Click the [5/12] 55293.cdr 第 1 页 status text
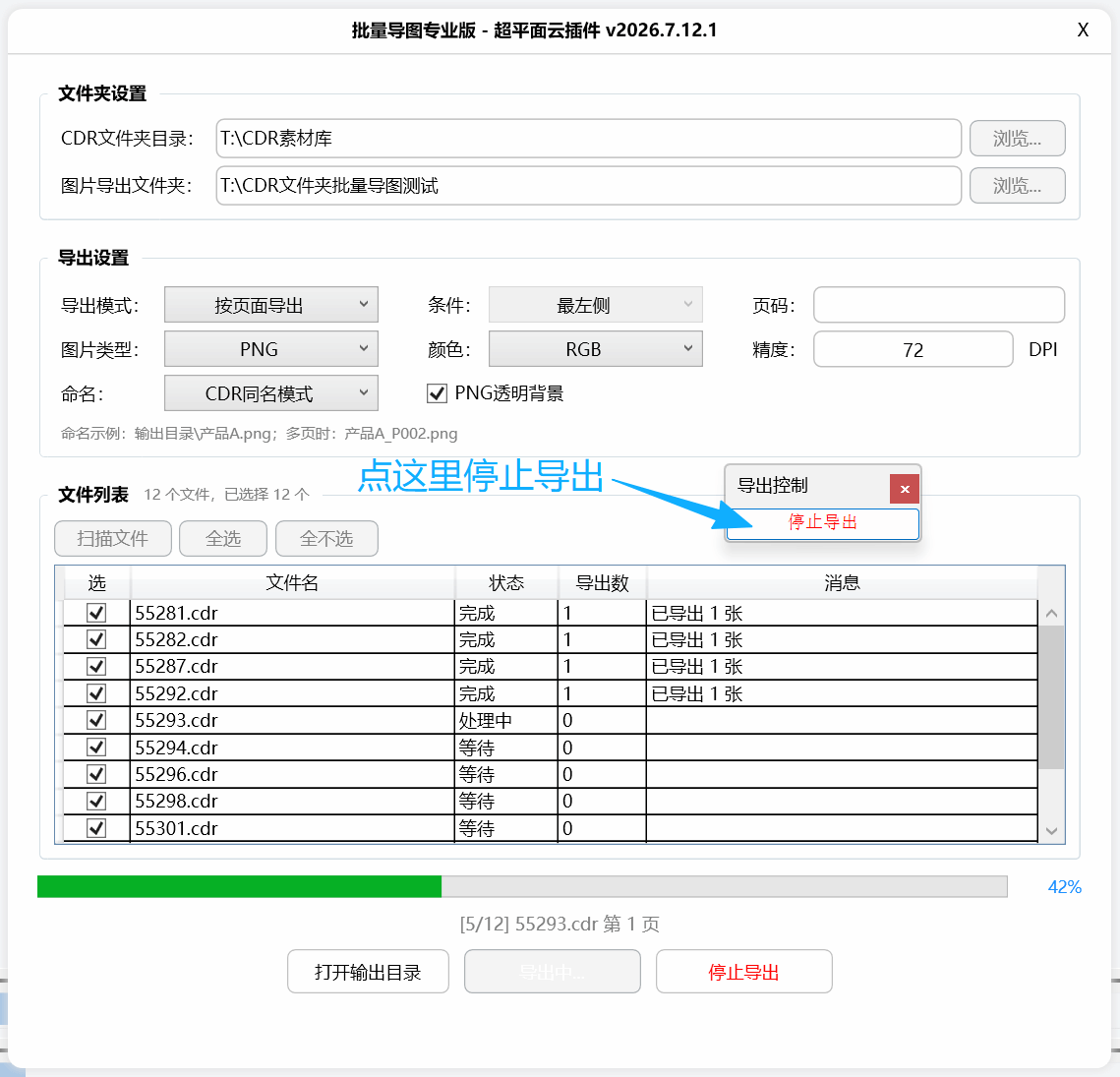 click(560, 925)
